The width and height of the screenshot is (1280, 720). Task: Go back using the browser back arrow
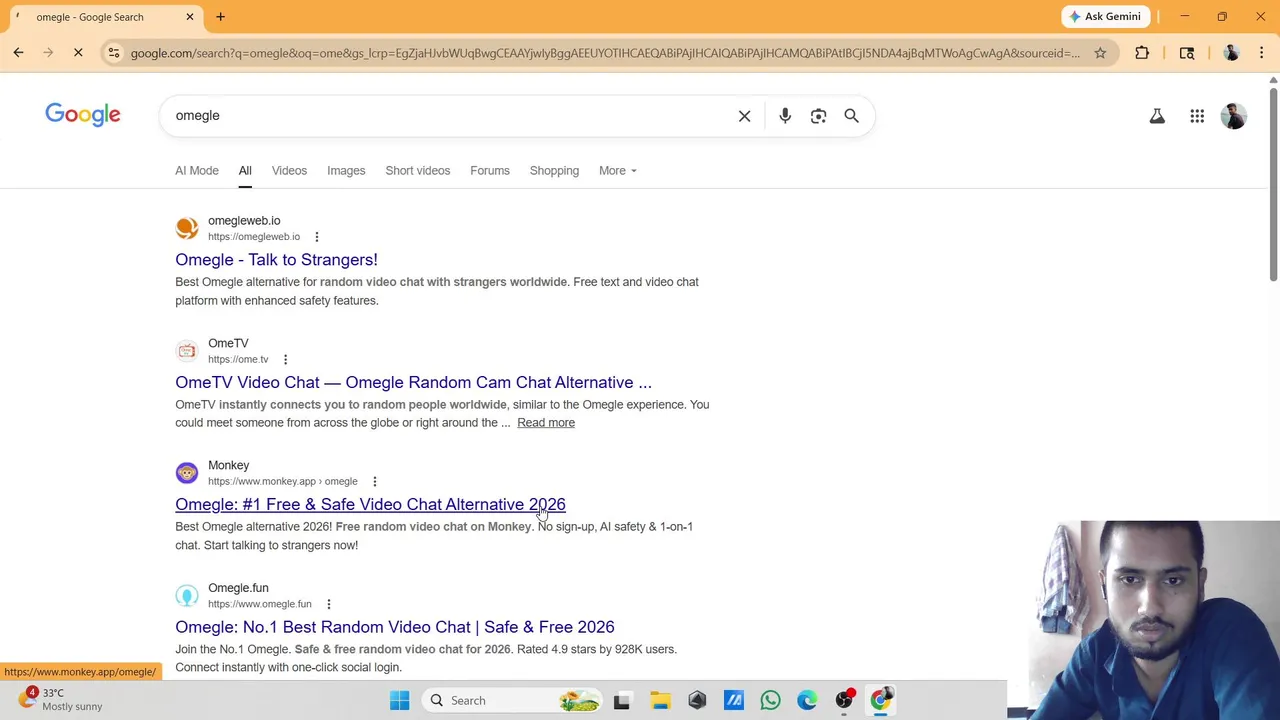(18, 53)
